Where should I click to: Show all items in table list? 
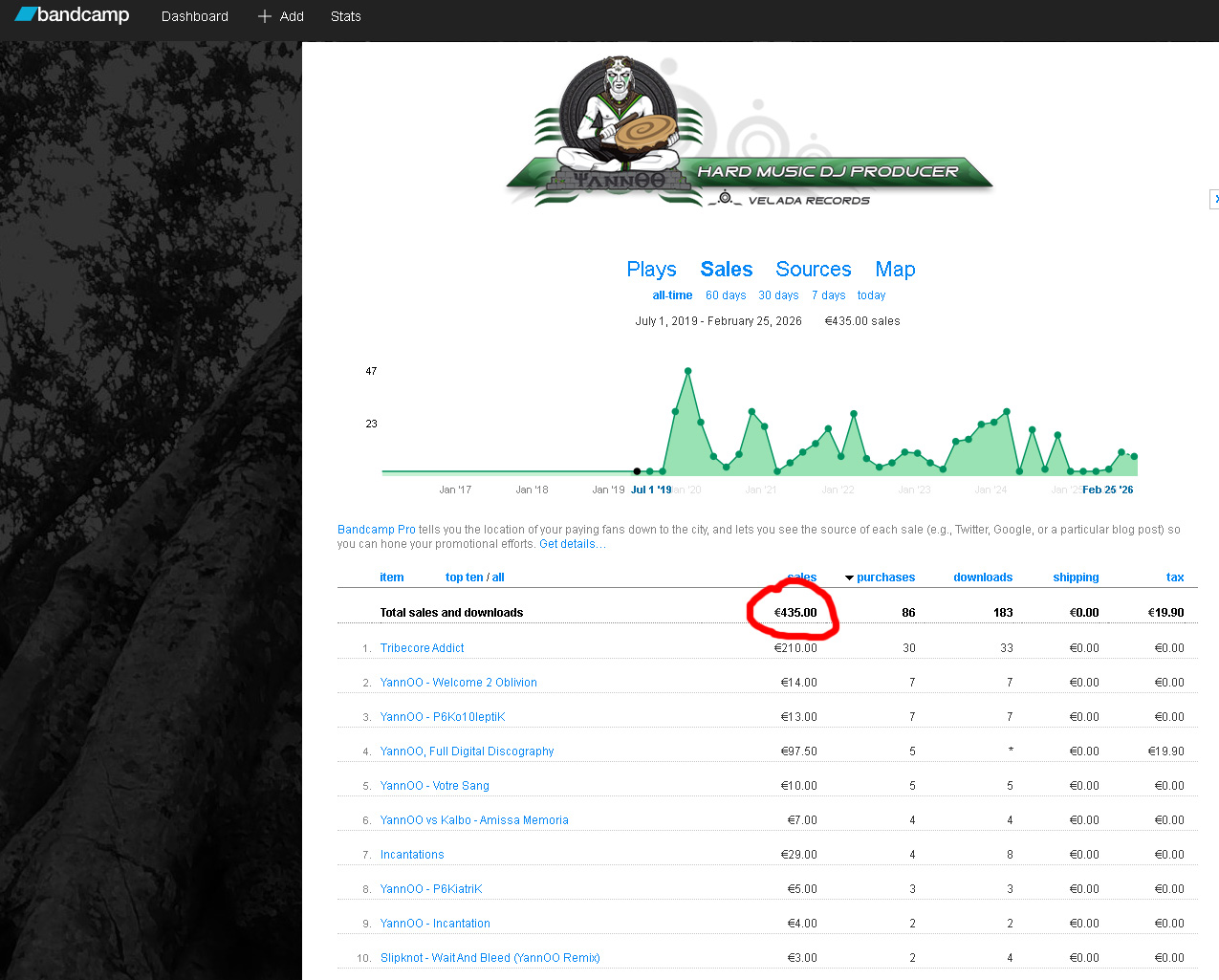click(x=498, y=577)
